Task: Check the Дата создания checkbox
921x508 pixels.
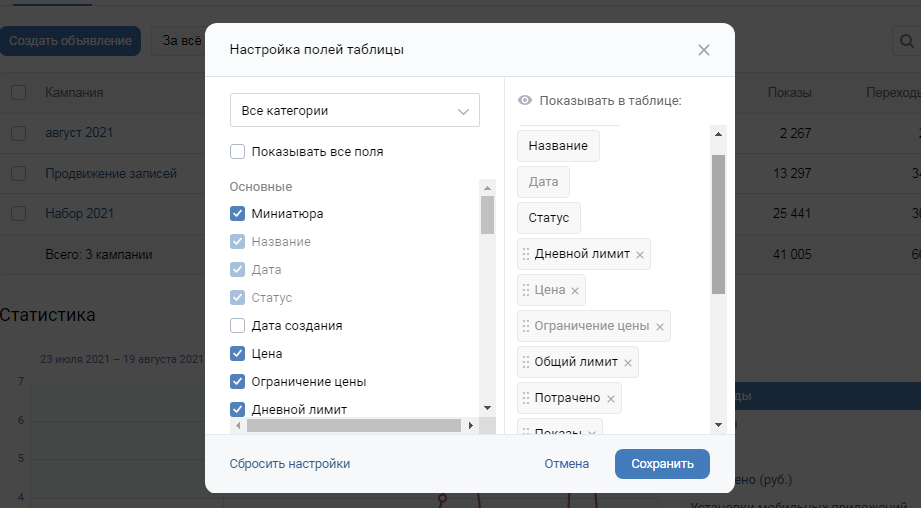Action: click(237, 325)
